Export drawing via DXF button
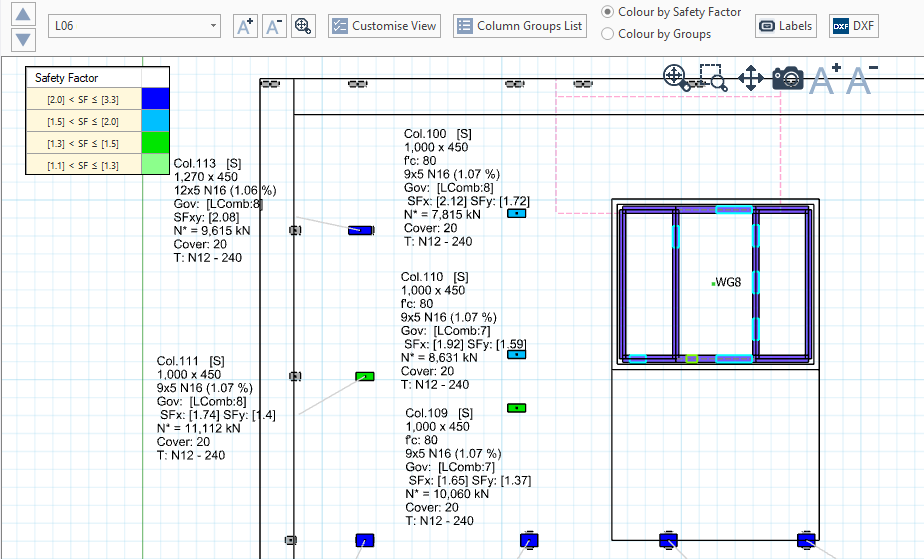Image resolution: width=924 pixels, height=559 pixels. [x=853, y=26]
